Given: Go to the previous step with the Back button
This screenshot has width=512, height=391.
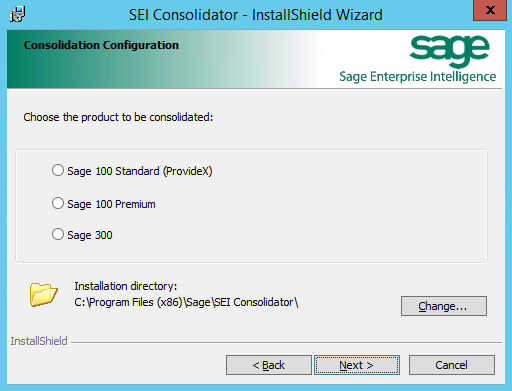Looking at the screenshot, I should coord(269,365).
